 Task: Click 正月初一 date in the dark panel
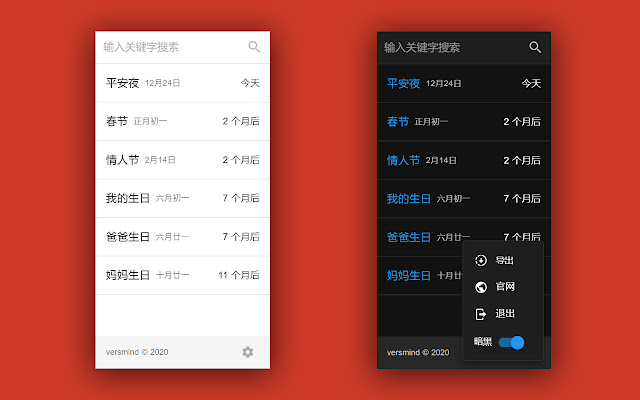point(431,122)
